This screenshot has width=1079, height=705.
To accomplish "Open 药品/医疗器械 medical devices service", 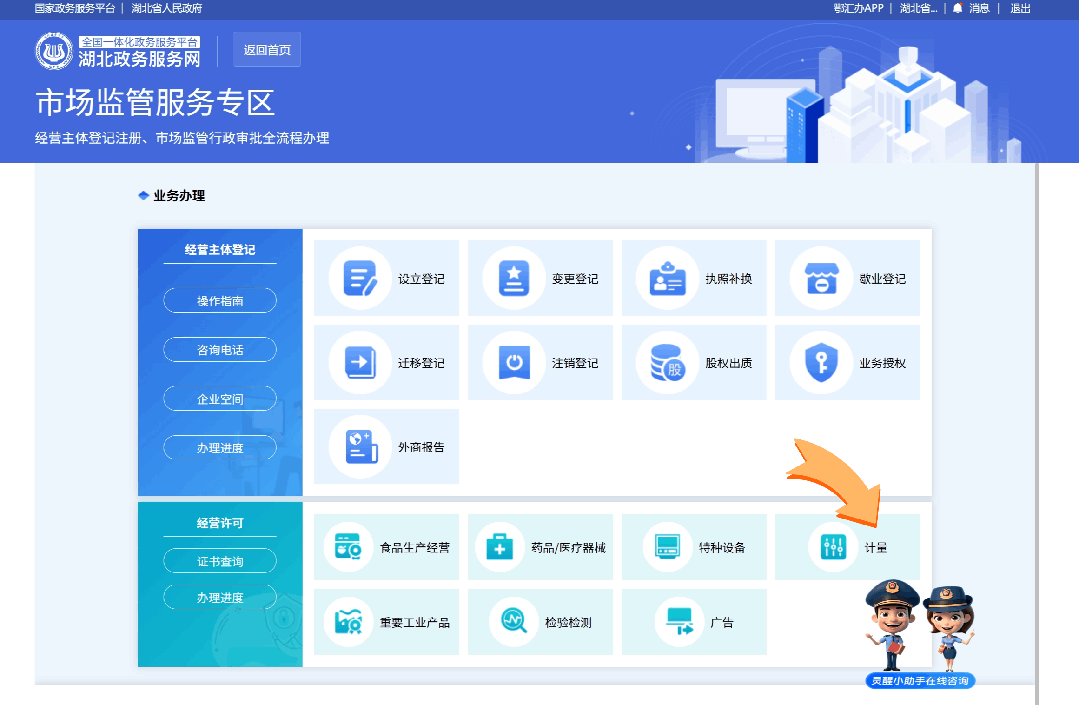I will [540, 547].
